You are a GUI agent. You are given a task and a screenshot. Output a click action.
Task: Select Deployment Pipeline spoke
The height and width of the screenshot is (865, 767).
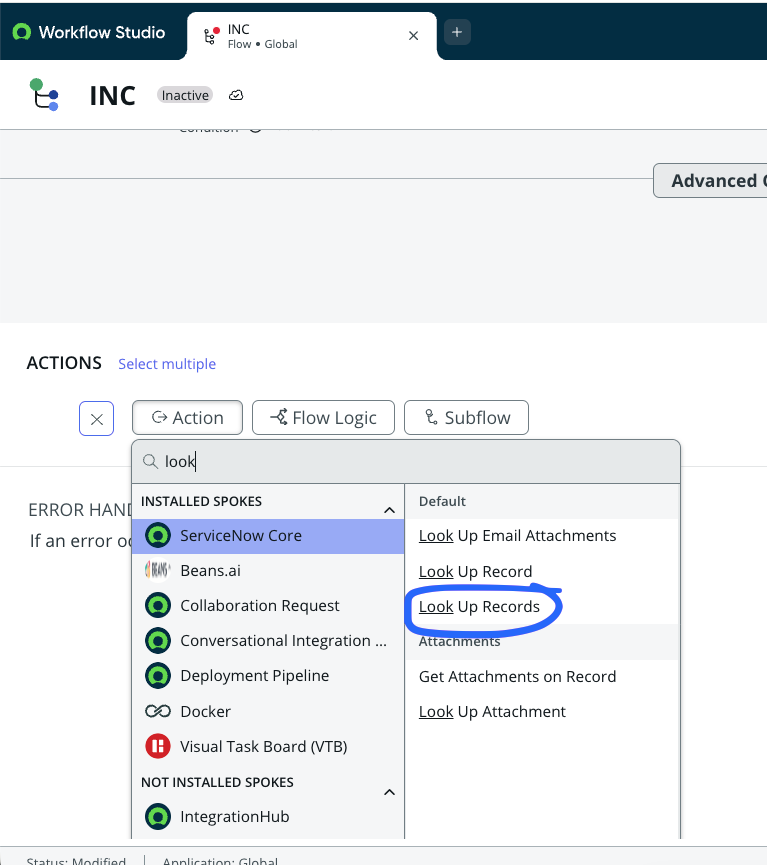pyautogui.click(x=268, y=676)
